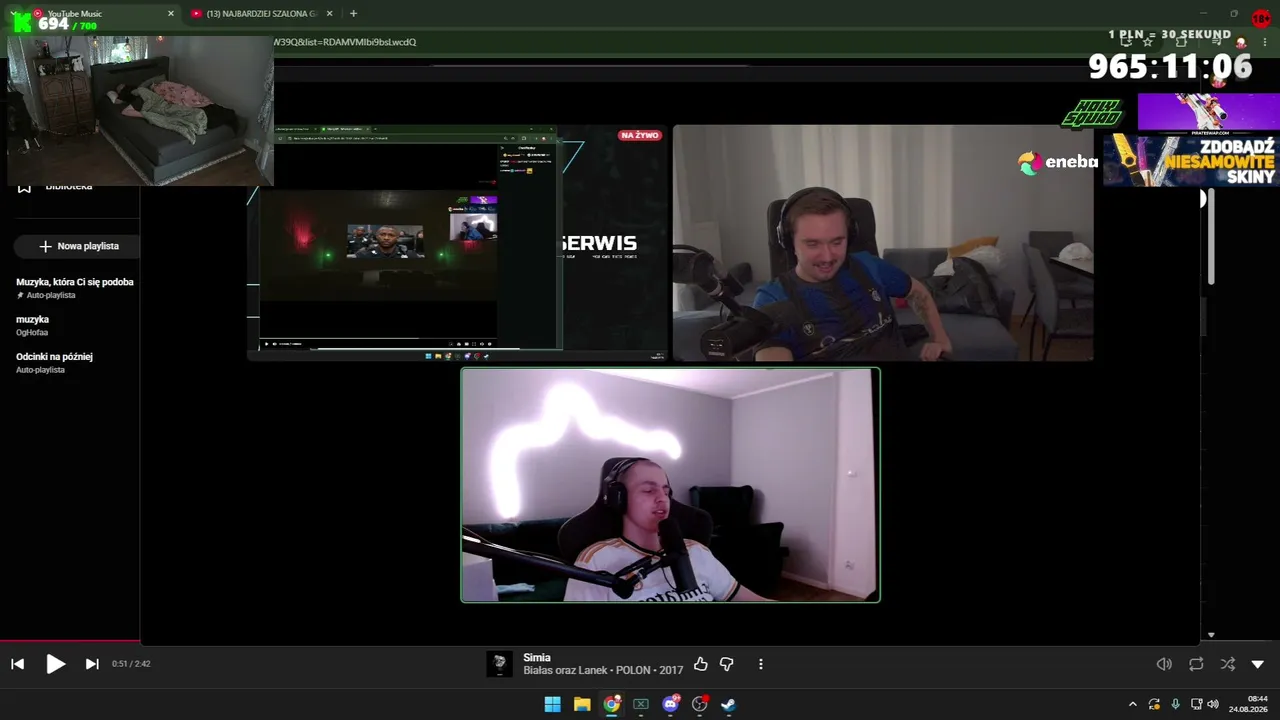
Task: Click the artist line 'Białas oraz Lanek'
Action: pos(566,671)
